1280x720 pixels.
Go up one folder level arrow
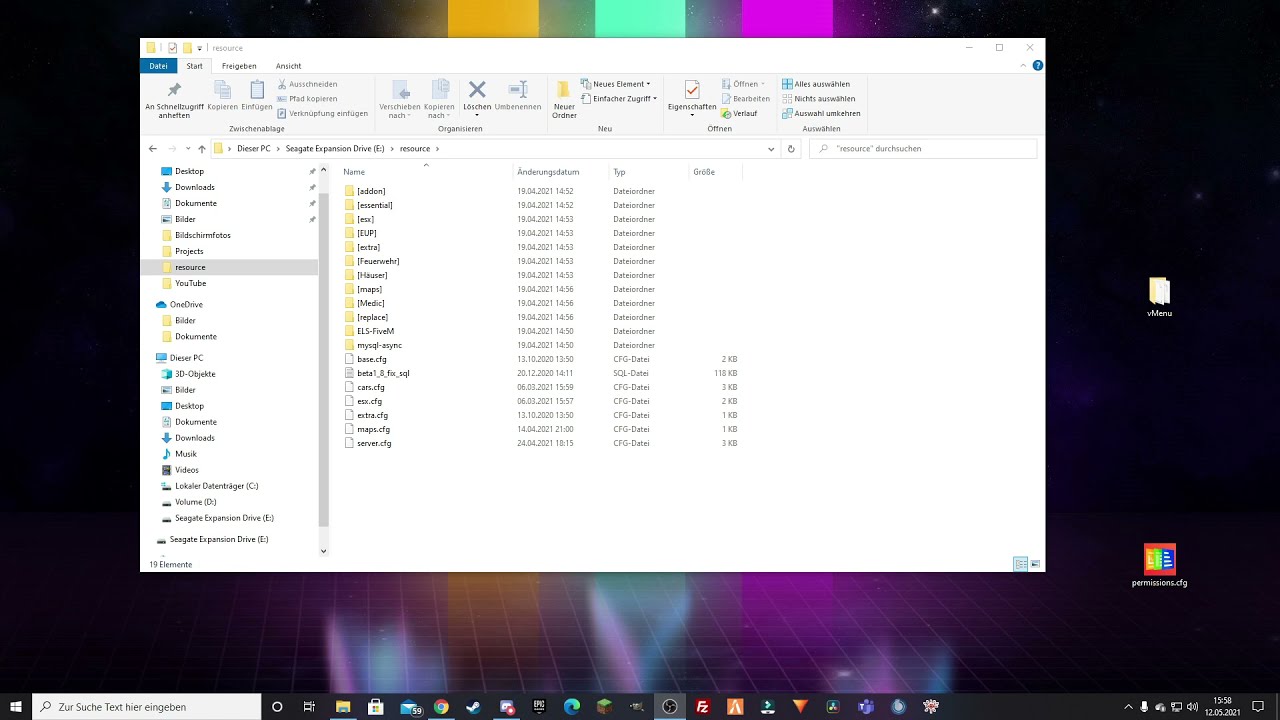click(x=202, y=149)
